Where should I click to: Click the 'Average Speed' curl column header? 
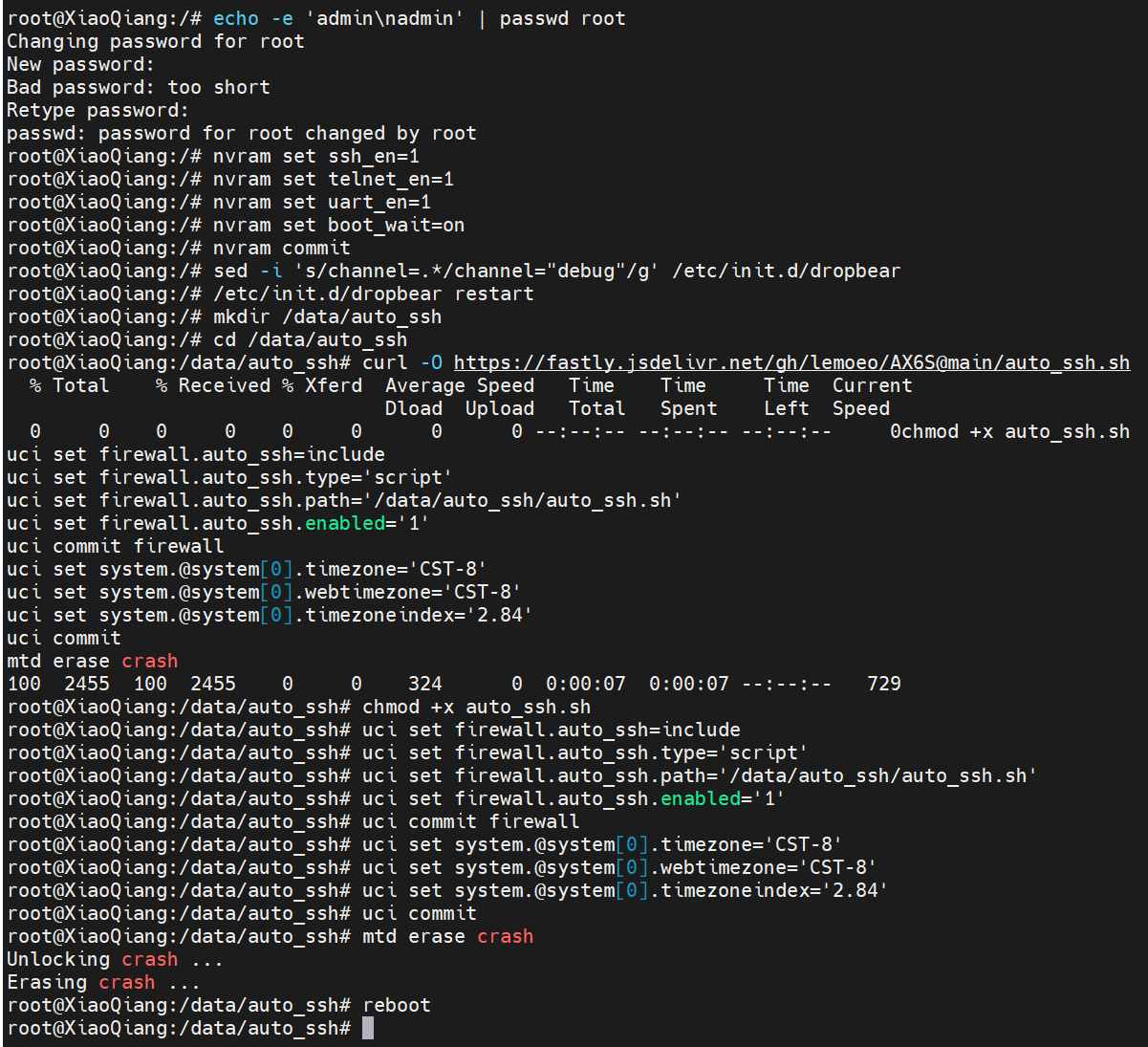[x=460, y=386]
